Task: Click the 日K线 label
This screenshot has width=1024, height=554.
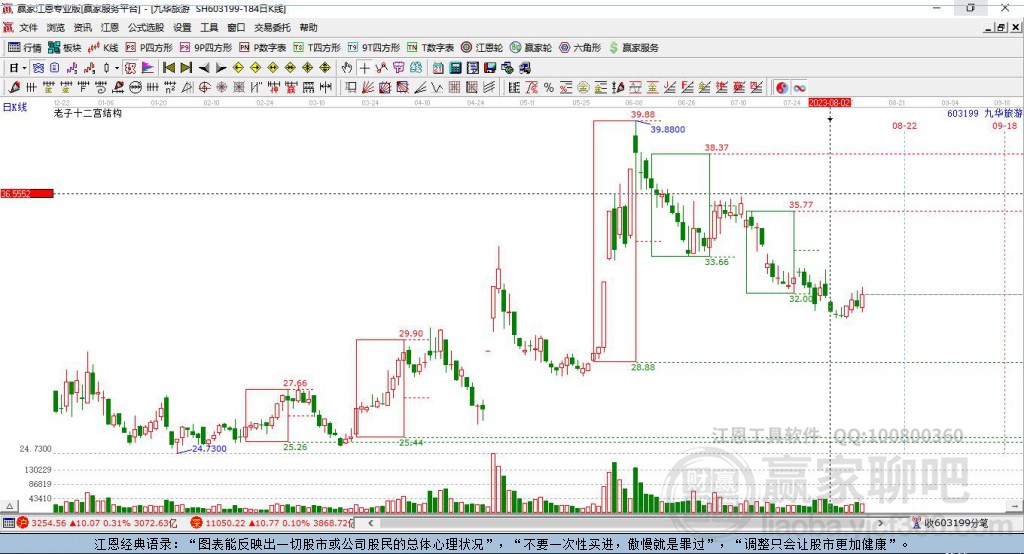Action: pos(15,107)
